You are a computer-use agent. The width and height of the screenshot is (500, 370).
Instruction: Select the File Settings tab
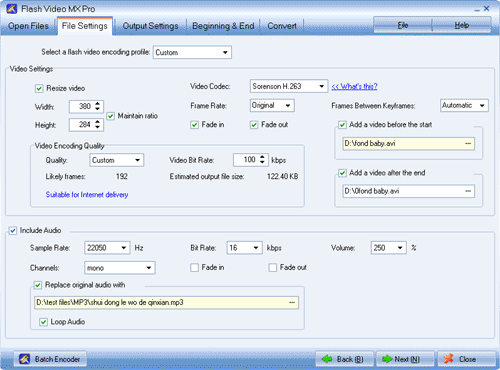[85, 26]
